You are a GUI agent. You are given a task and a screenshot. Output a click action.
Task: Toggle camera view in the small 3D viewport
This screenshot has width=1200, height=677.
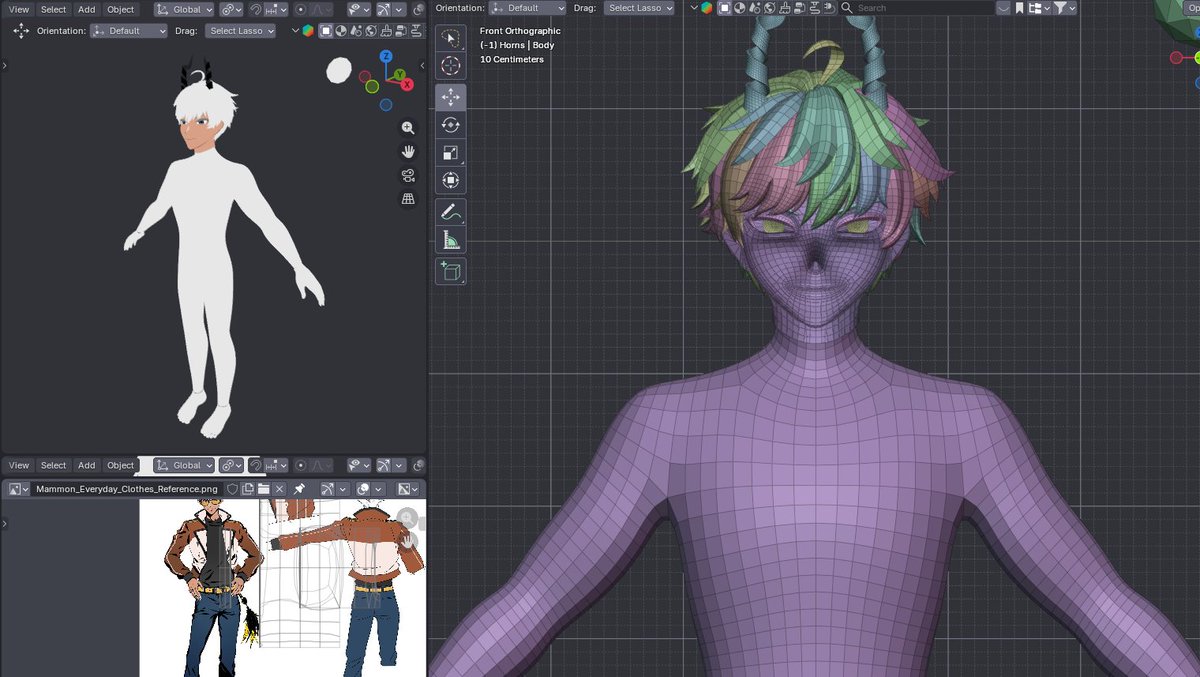coord(408,176)
